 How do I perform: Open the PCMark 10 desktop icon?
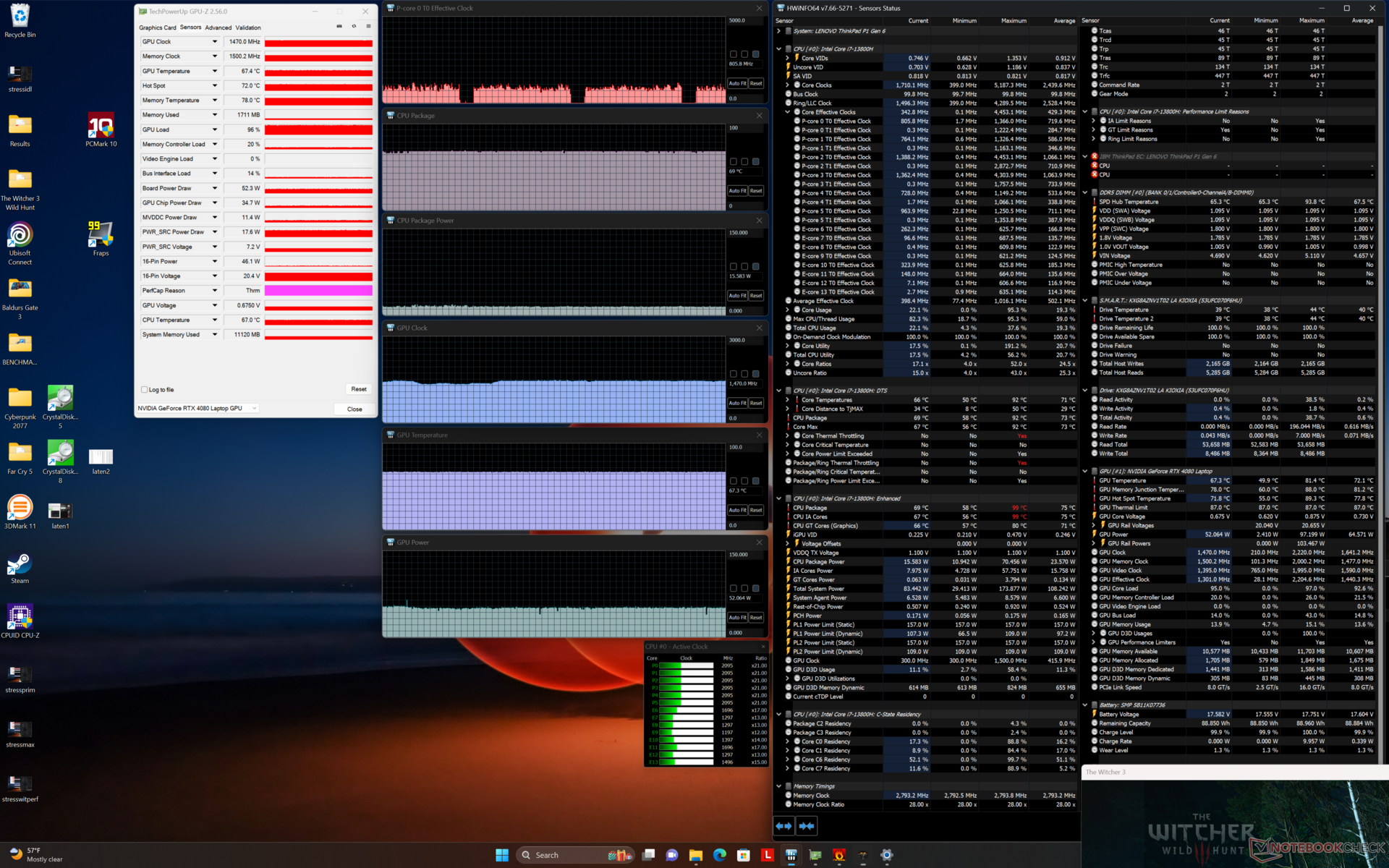[101, 130]
